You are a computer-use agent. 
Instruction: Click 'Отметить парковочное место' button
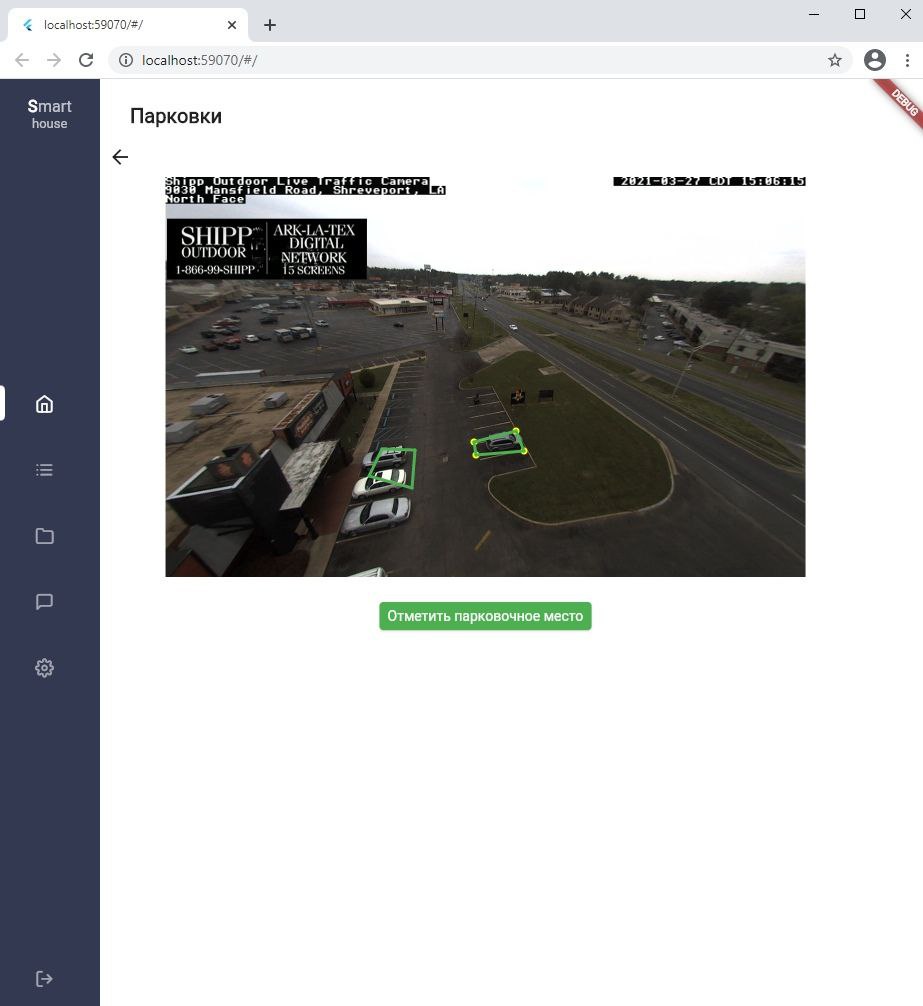click(485, 616)
